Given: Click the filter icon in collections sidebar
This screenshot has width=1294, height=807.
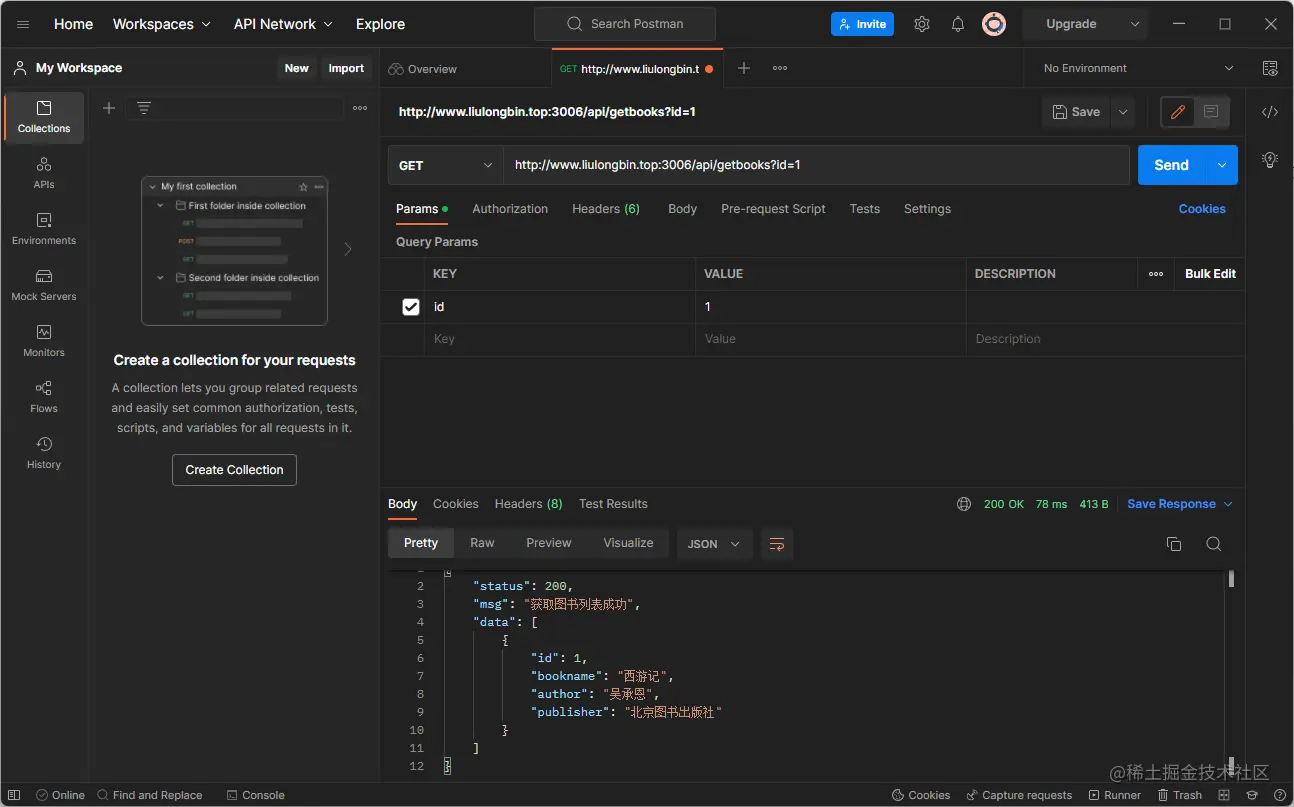Looking at the screenshot, I should pyautogui.click(x=144, y=108).
